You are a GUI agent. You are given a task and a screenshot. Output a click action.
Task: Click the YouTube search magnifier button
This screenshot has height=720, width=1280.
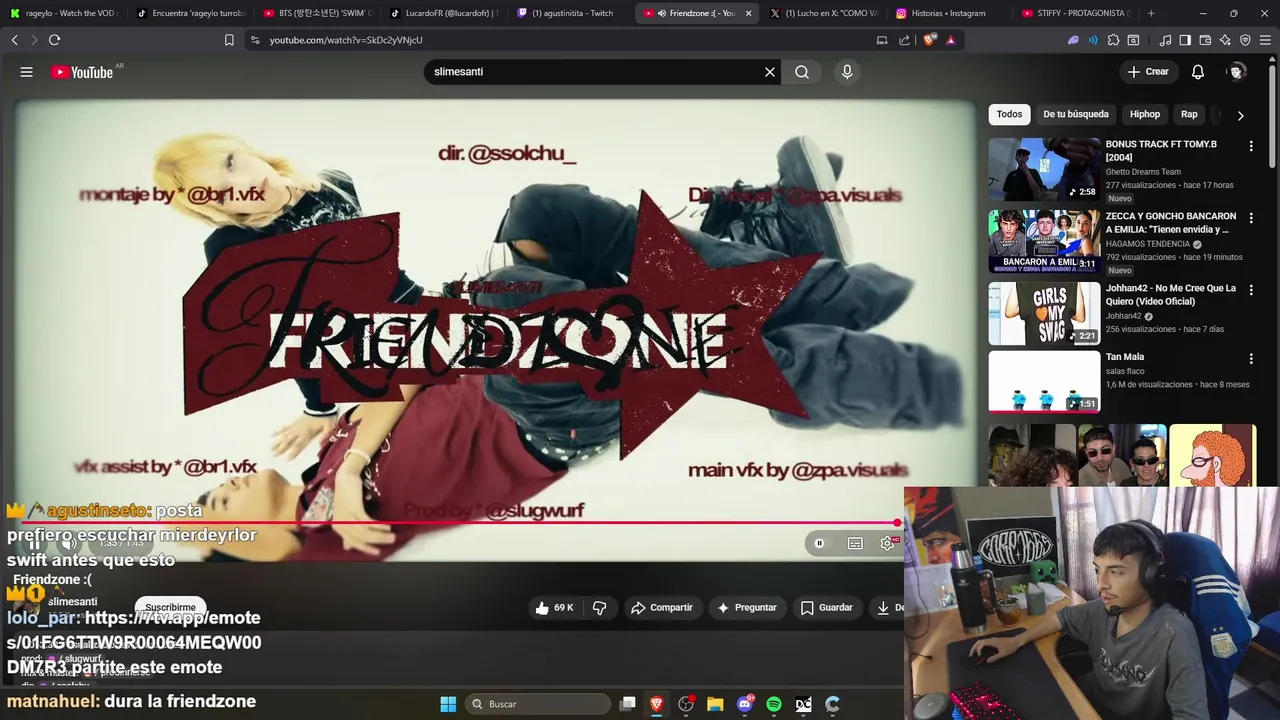[802, 72]
